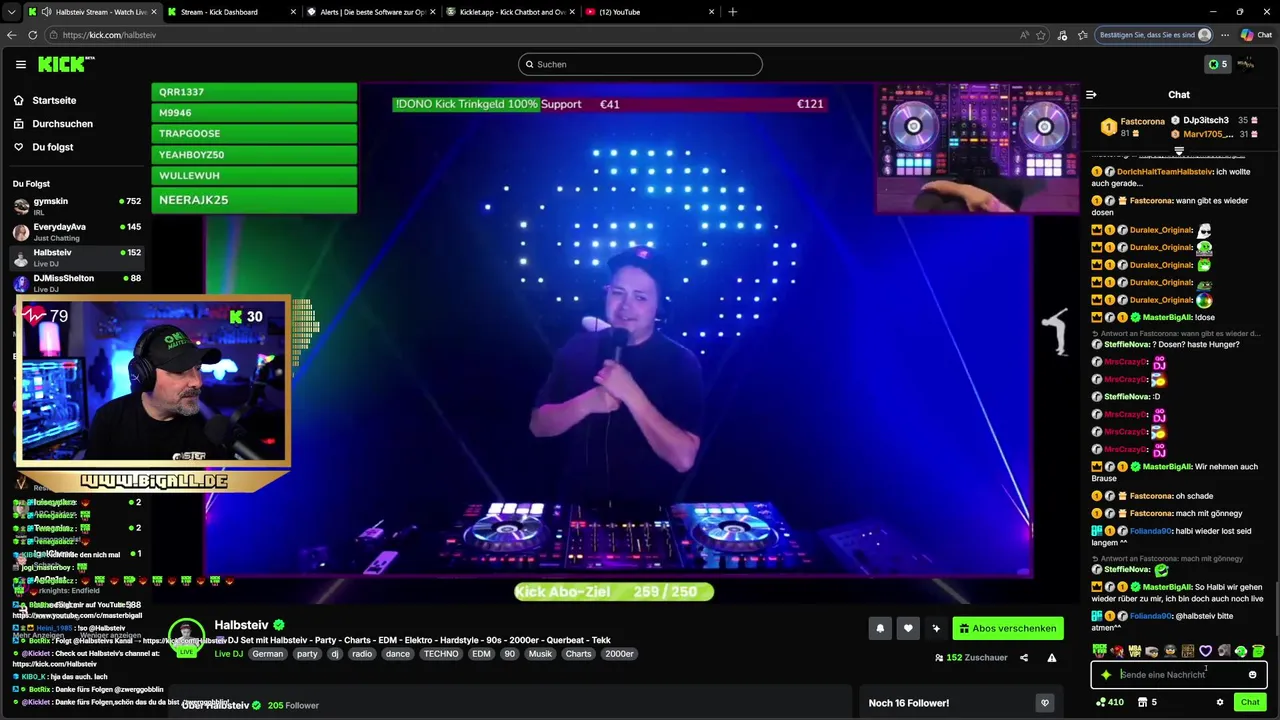The image size is (1280, 720).
Task: Open browser settings three-dot menu
Action: coord(1225,35)
